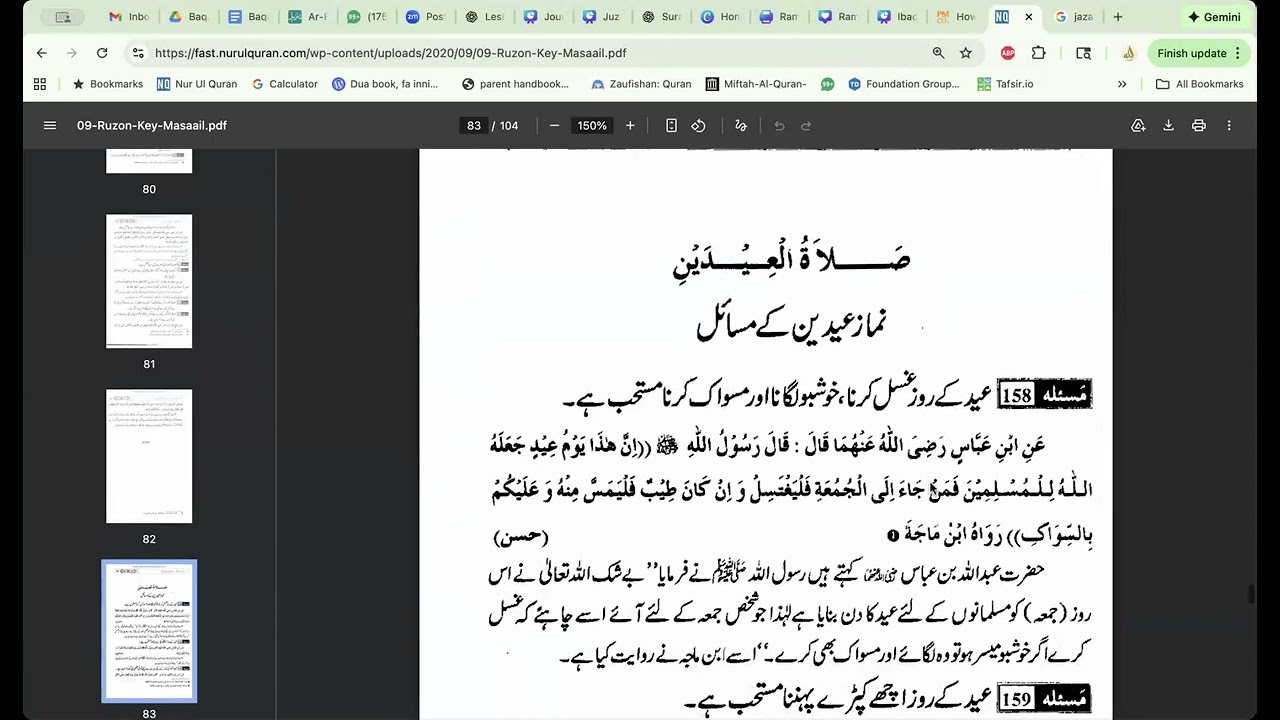
Task: Open Nur Ul Quran bookmark
Action: click(x=197, y=84)
